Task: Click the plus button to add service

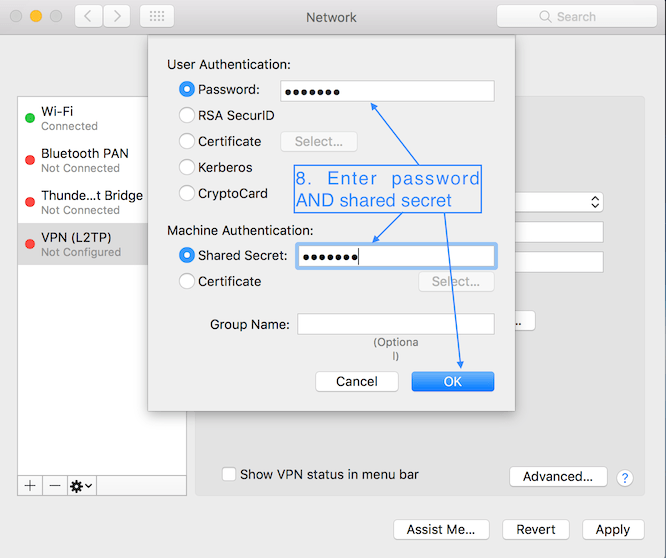Action: (30, 485)
